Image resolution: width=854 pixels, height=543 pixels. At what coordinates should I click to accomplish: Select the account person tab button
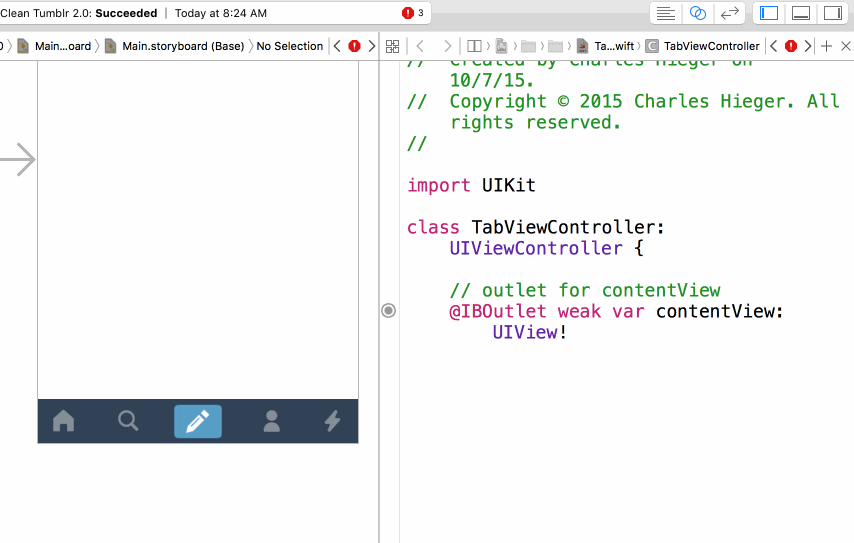point(272,421)
